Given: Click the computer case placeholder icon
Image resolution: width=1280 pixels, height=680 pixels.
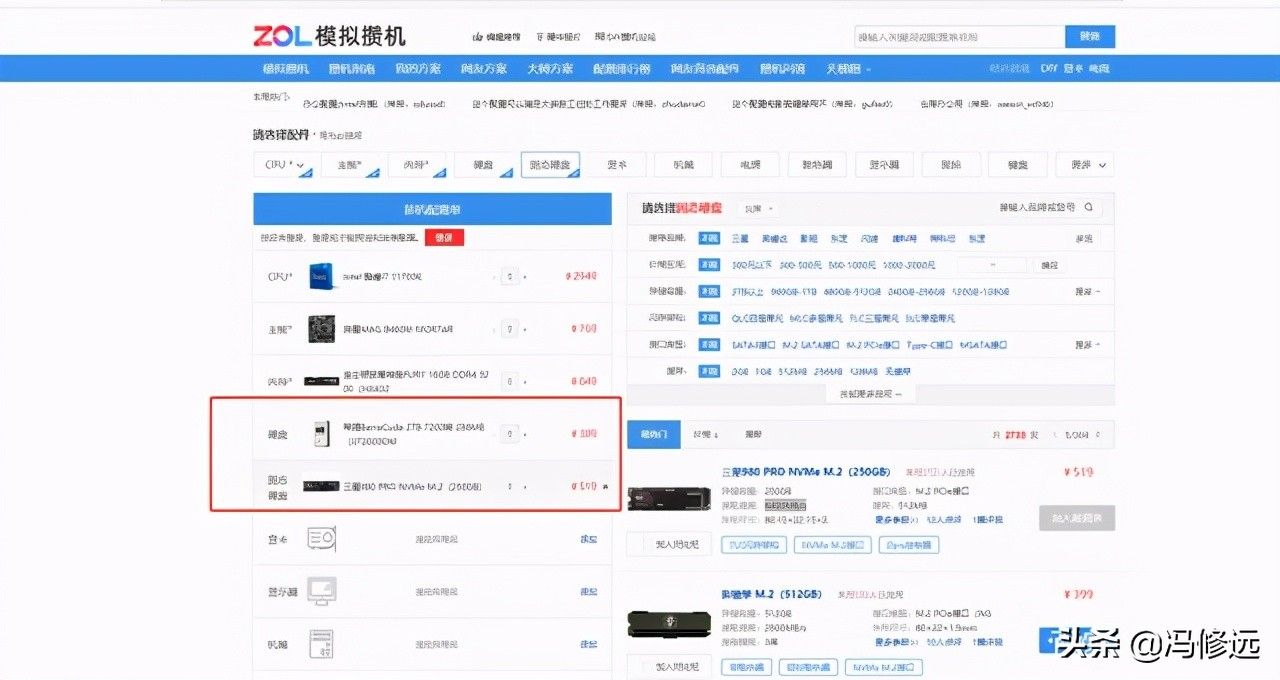Looking at the screenshot, I should [321, 643].
